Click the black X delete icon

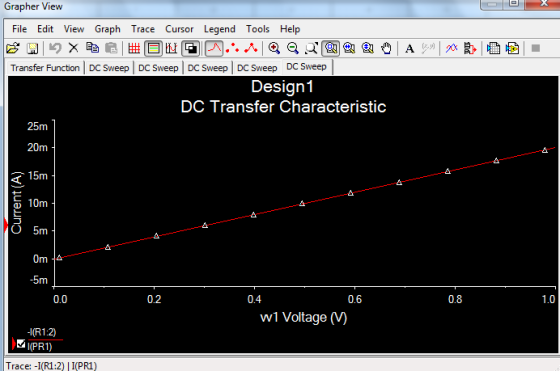[x=74, y=48]
